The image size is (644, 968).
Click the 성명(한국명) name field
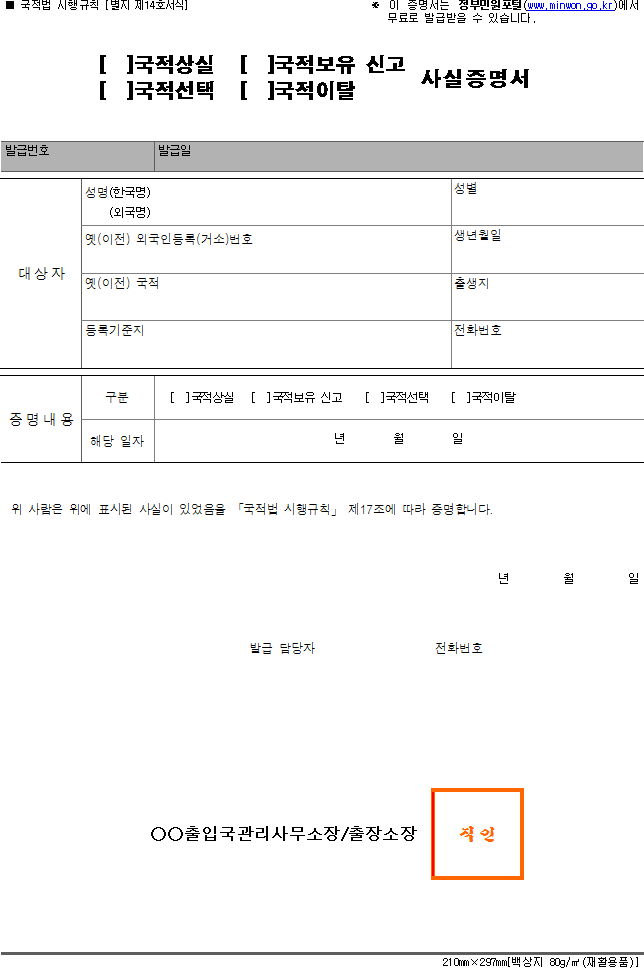pyautogui.click(x=266, y=202)
